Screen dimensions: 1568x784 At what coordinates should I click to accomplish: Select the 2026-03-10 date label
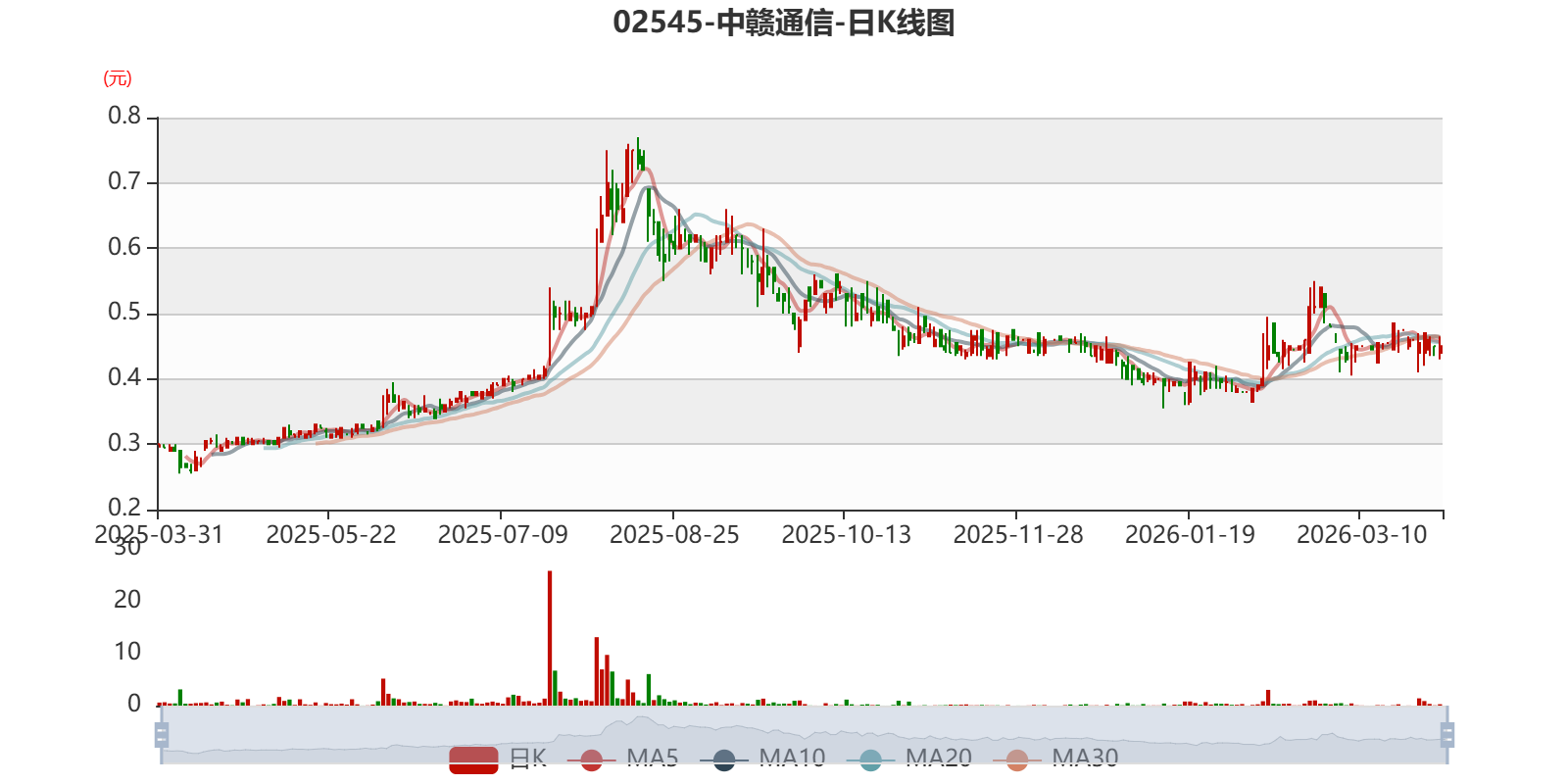pos(1362,535)
